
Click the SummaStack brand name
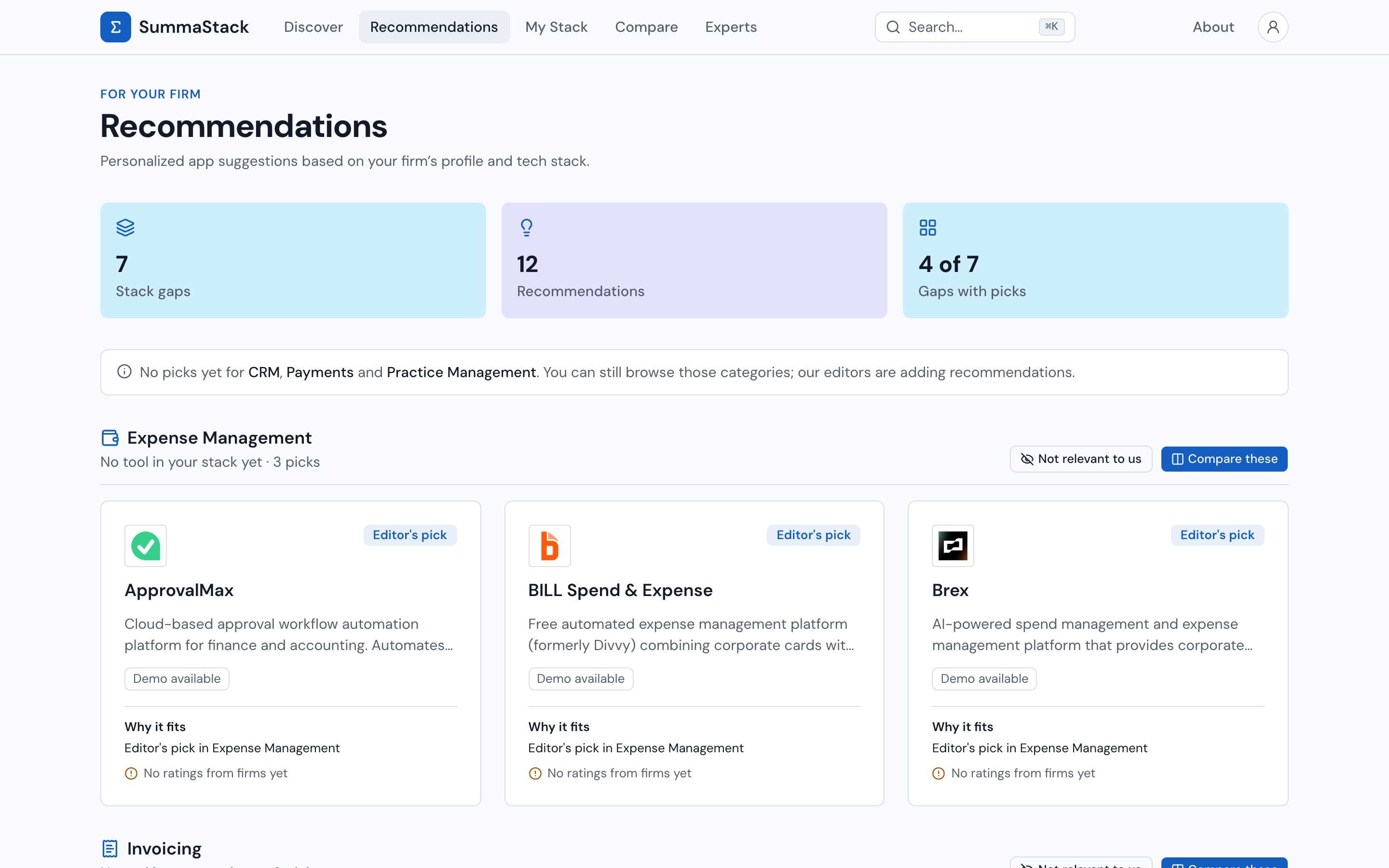193,27
